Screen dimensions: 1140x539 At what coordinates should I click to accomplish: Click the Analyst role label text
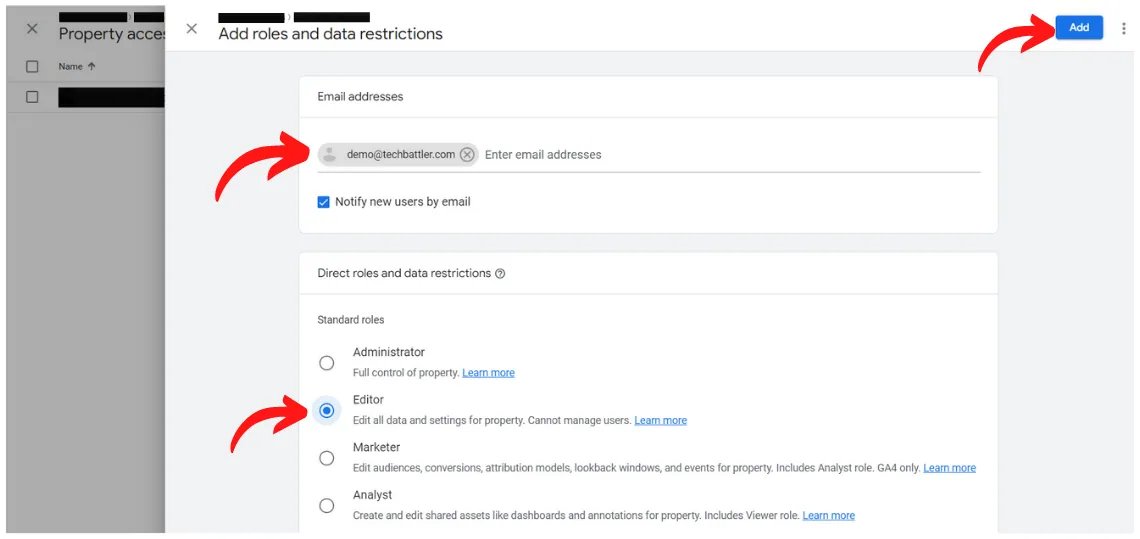pos(372,495)
